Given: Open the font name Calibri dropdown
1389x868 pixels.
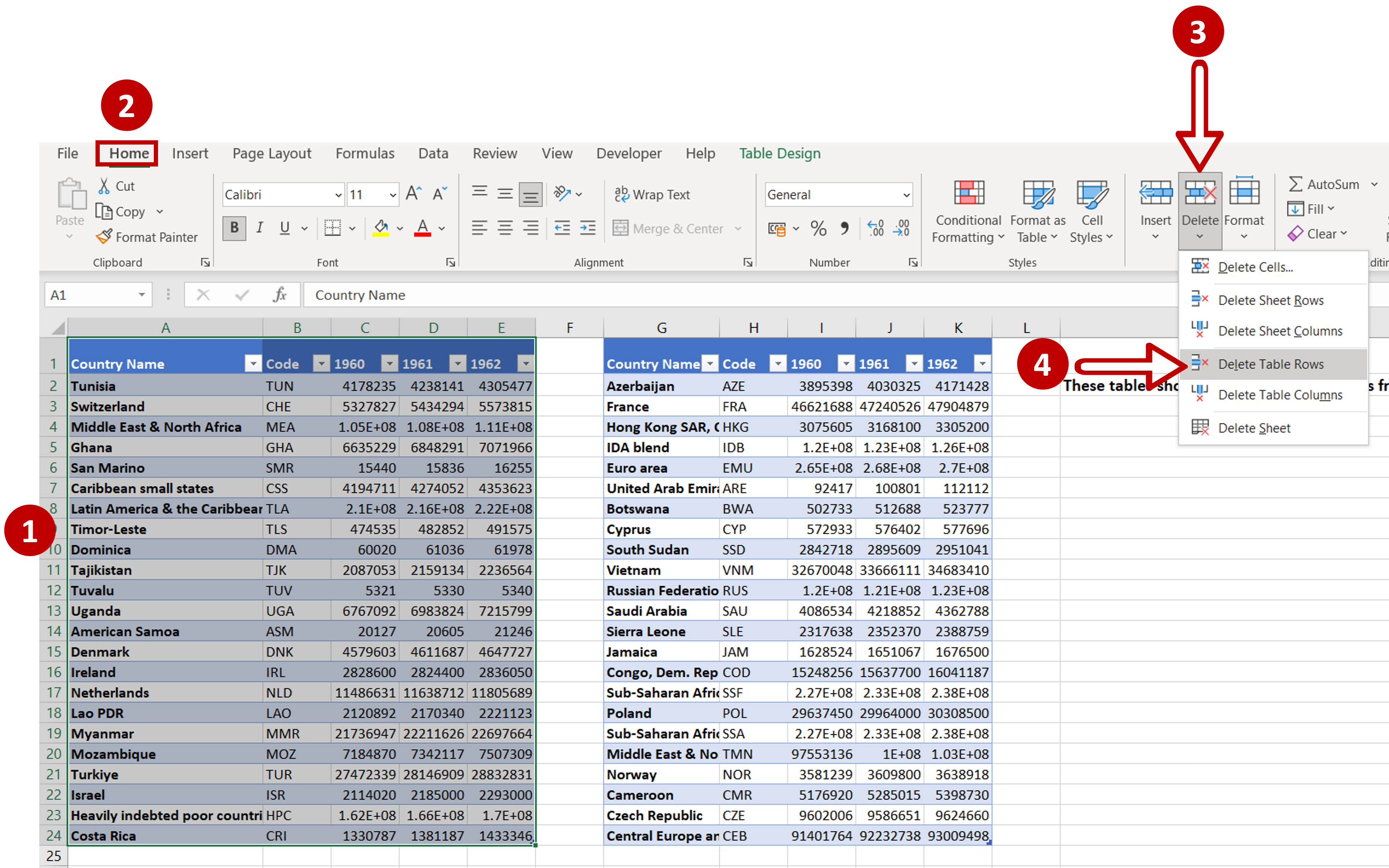Looking at the screenshot, I should [338, 195].
